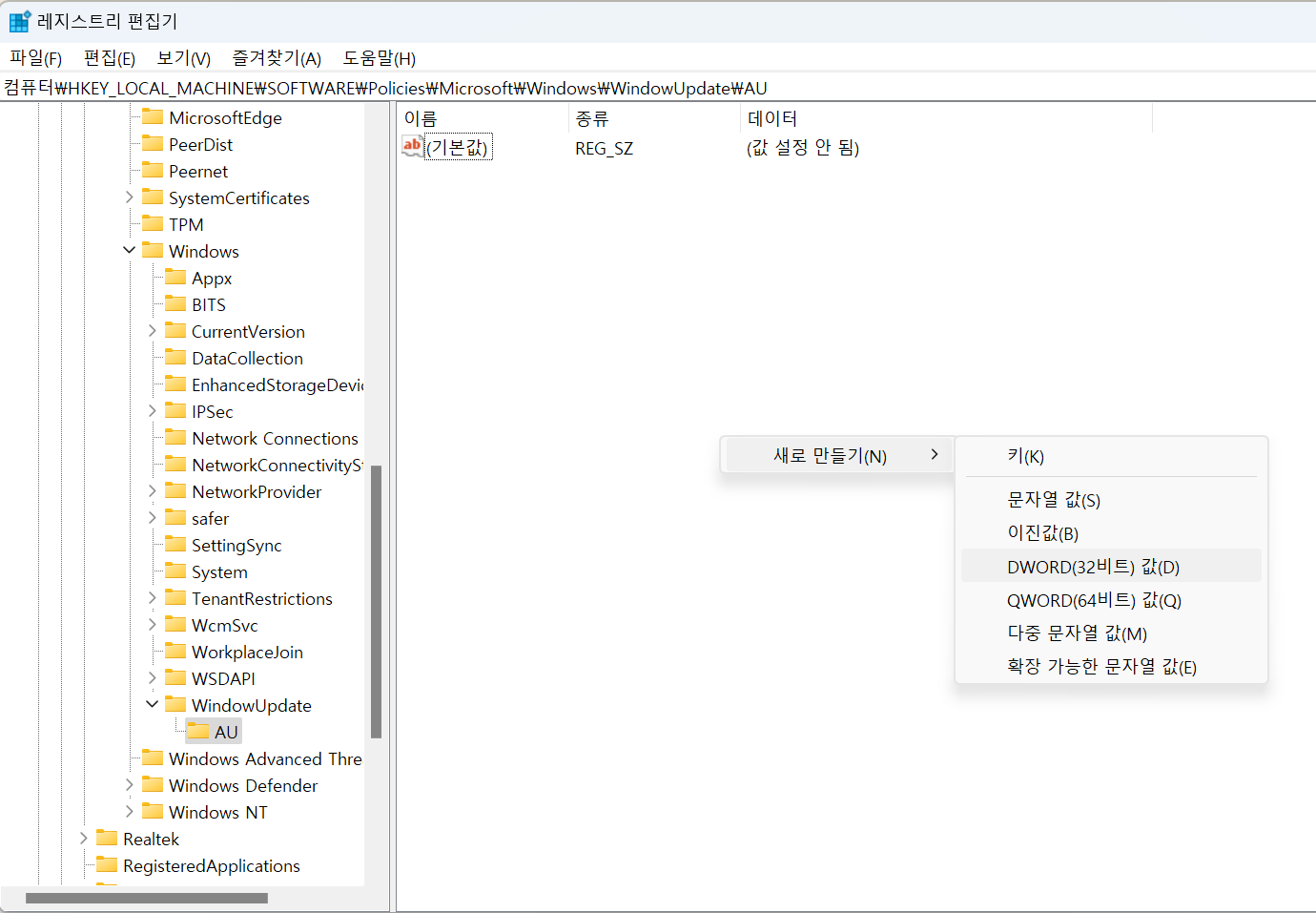Click the Registry Editor app icon in title bar
Viewport: 1316px width, 913px height.
(20, 21)
